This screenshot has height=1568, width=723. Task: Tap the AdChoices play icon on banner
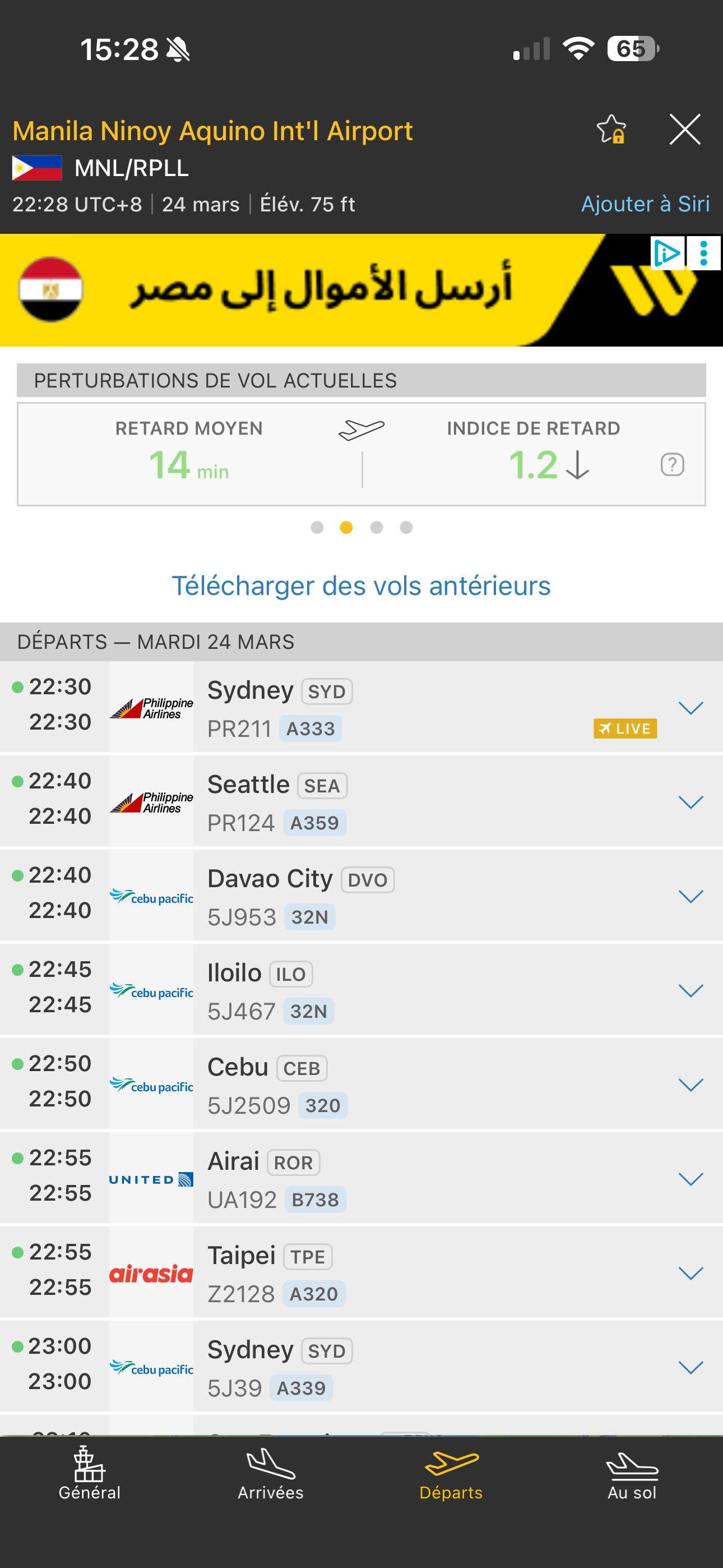pyautogui.click(x=667, y=253)
